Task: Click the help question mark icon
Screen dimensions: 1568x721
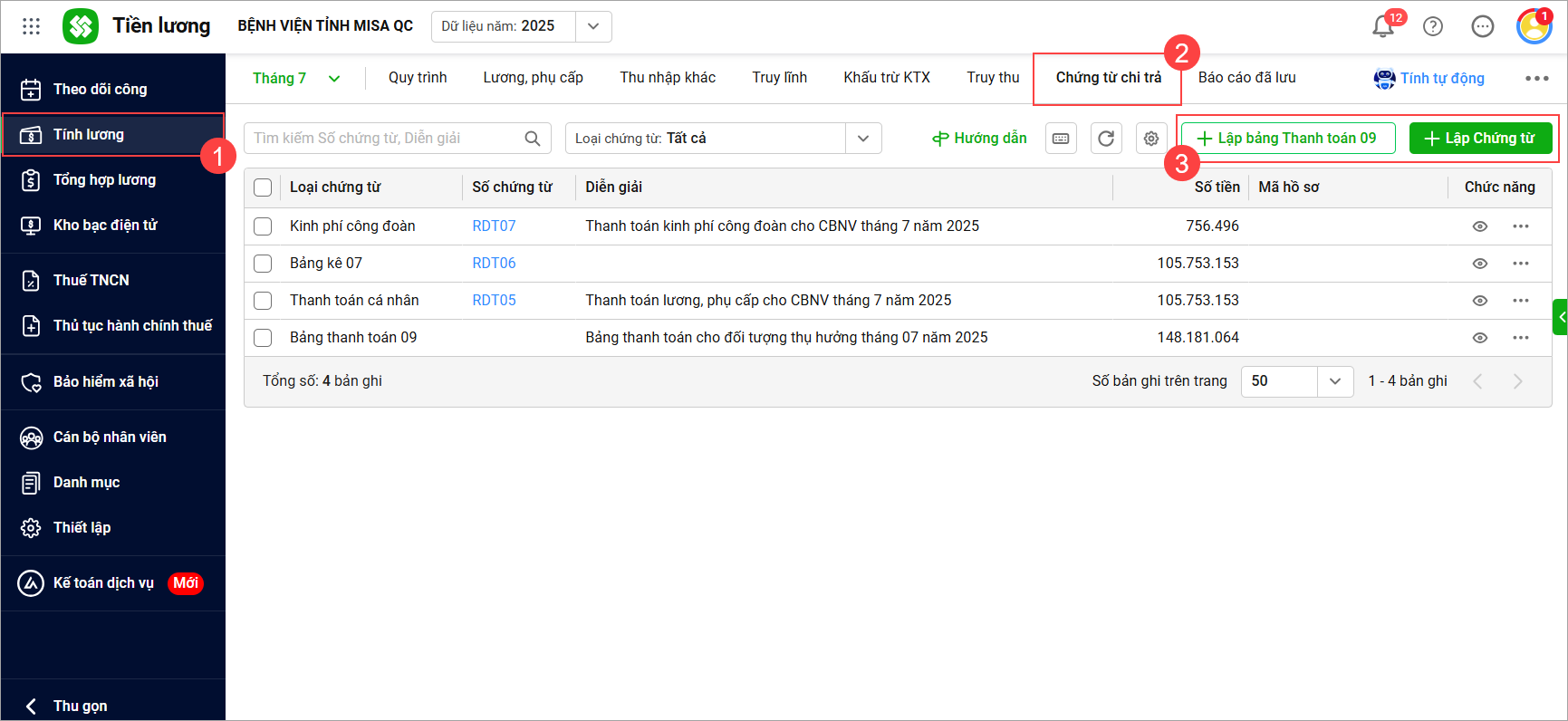Action: click(x=1433, y=26)
